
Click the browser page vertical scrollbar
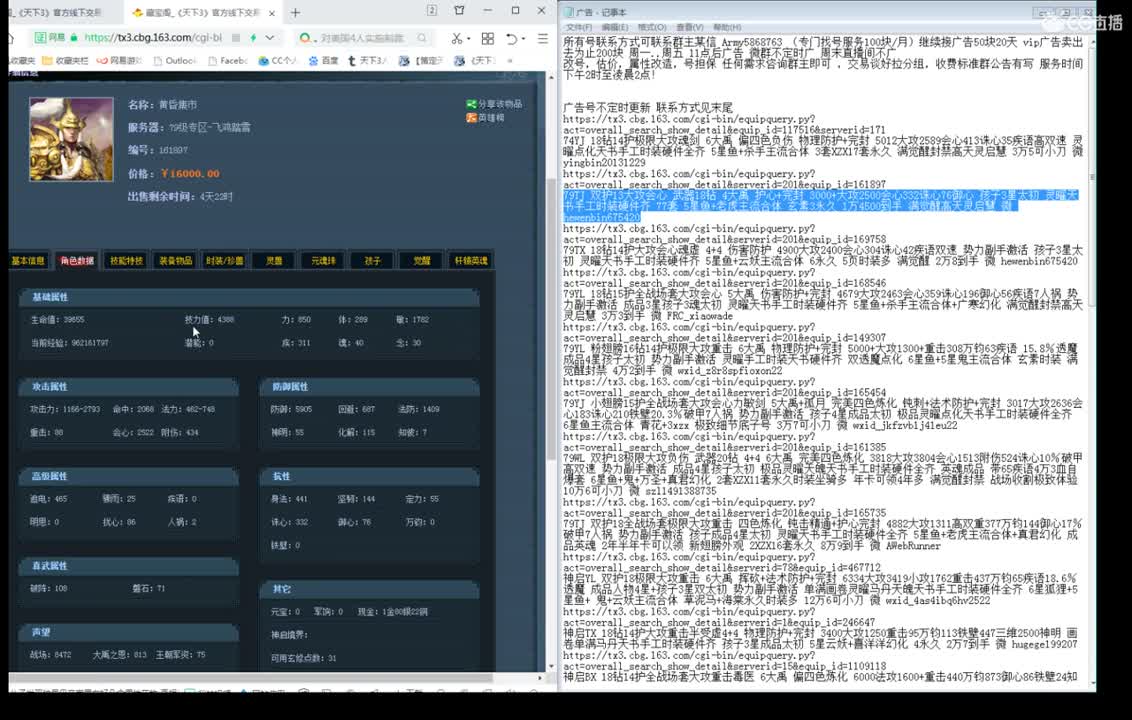(551, 318)
